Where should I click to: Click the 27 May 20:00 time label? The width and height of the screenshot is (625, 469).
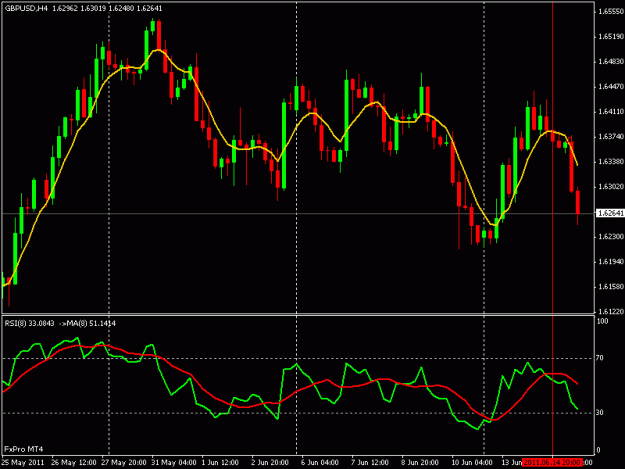pos(124,462)
